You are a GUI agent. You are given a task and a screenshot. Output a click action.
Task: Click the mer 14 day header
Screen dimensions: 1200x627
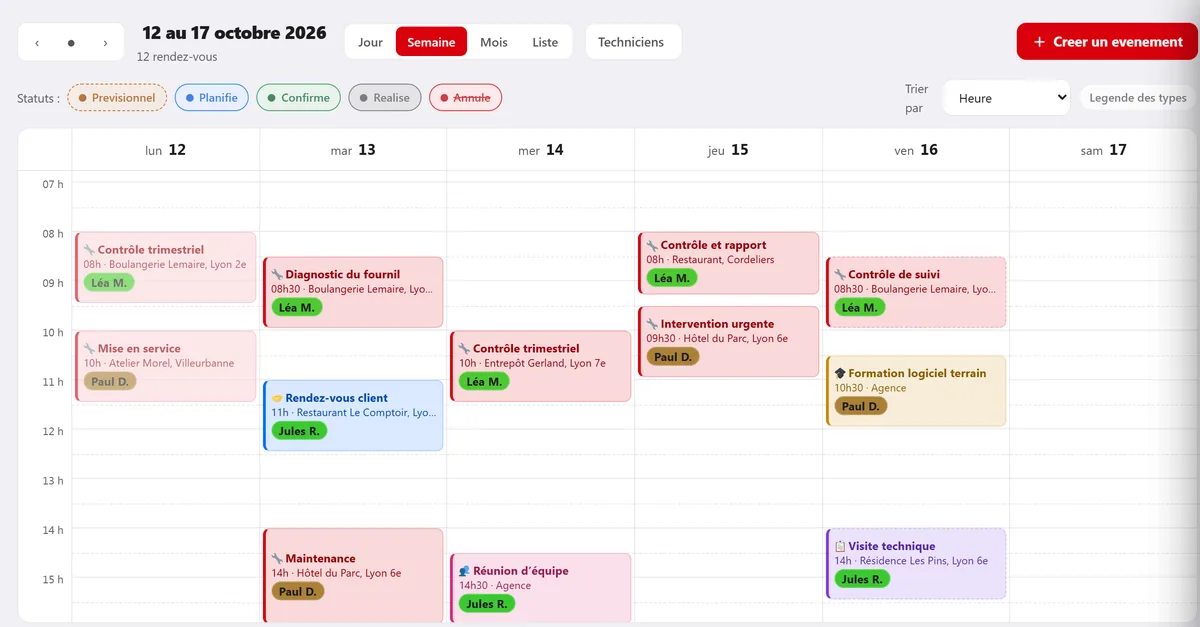[541, 150]
